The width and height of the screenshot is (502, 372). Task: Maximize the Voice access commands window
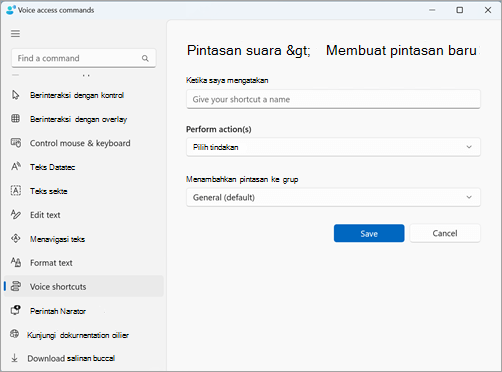[460, 10]
